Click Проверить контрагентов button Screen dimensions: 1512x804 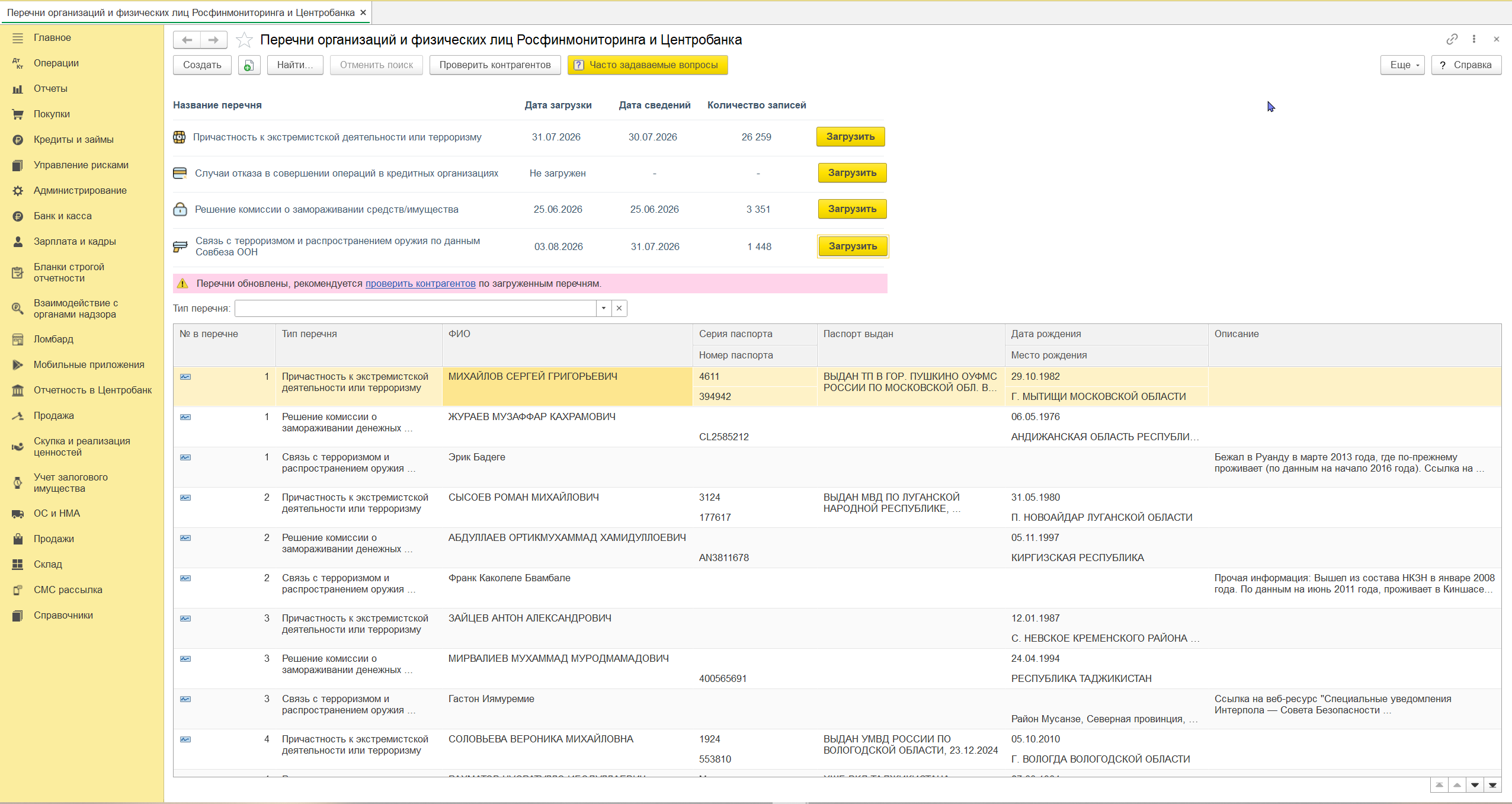[x=495, y=65]
